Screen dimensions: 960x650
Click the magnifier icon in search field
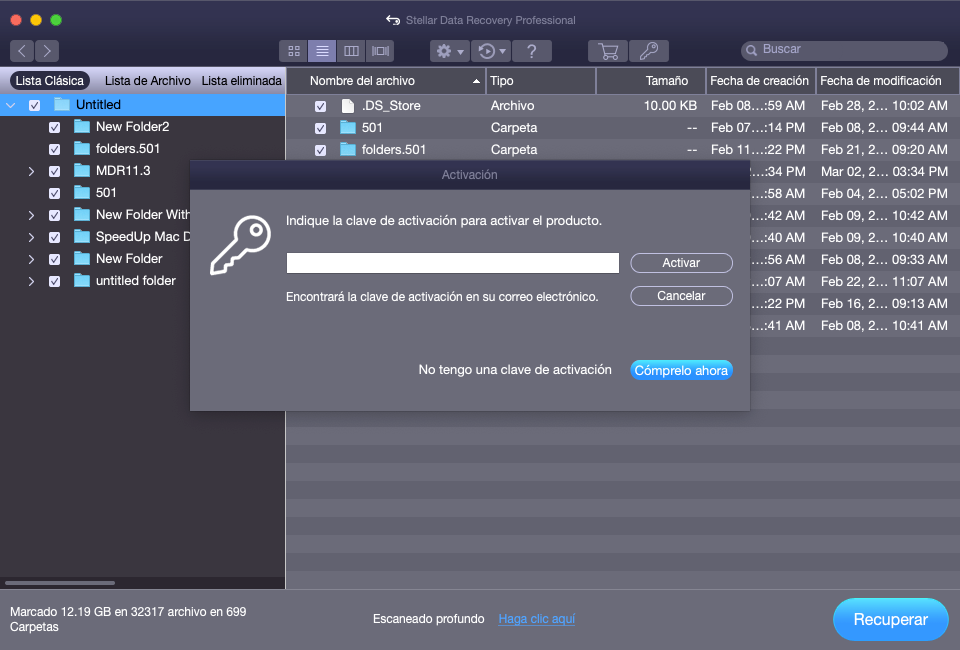coord(751,50)
